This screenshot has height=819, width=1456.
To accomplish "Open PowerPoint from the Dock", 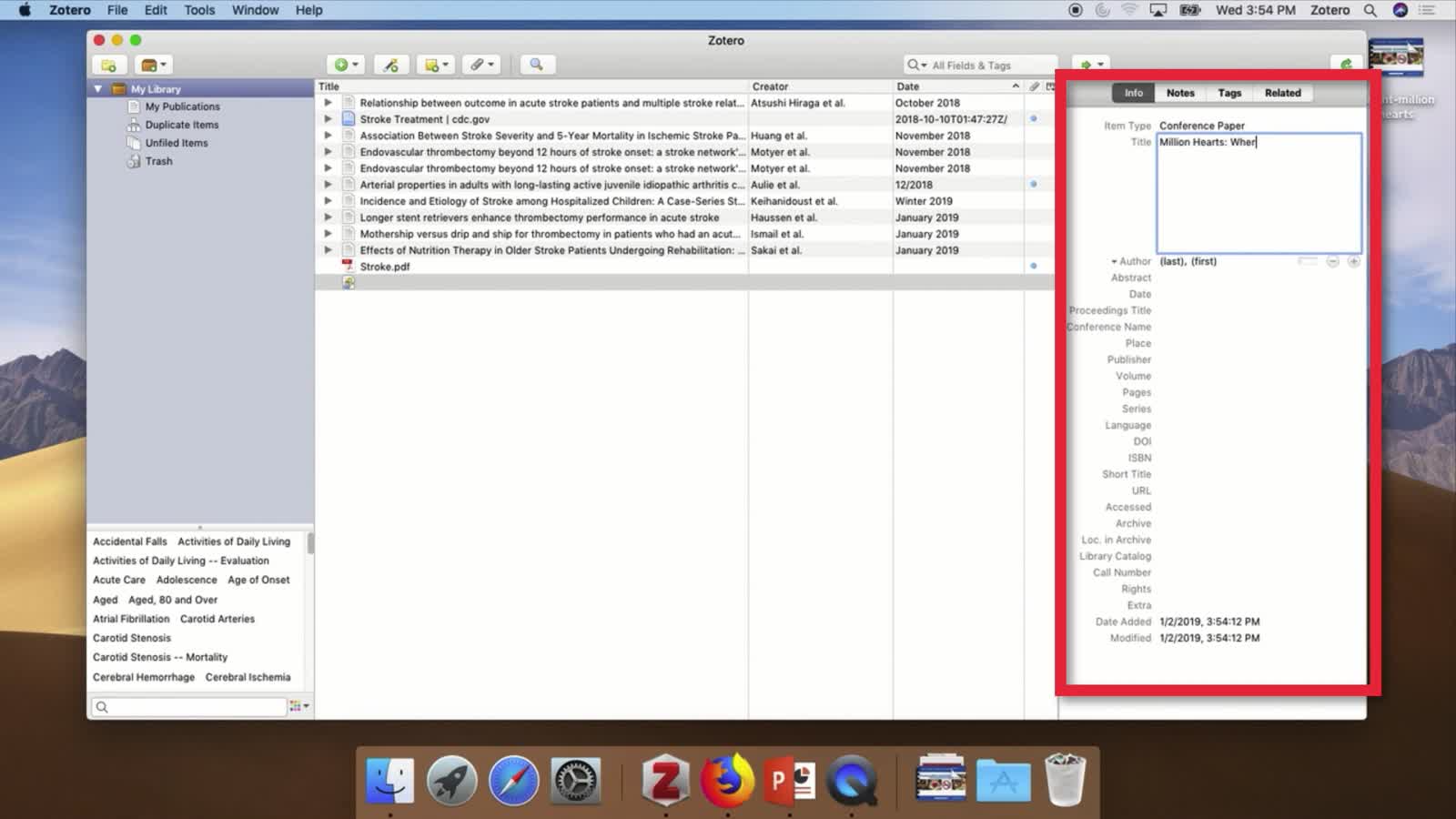I will [790, 781].
